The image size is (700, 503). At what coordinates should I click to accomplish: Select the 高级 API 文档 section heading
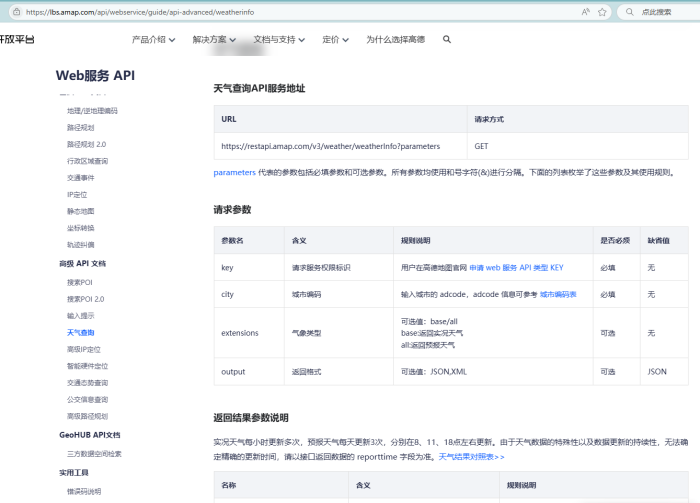coord(83,263)
